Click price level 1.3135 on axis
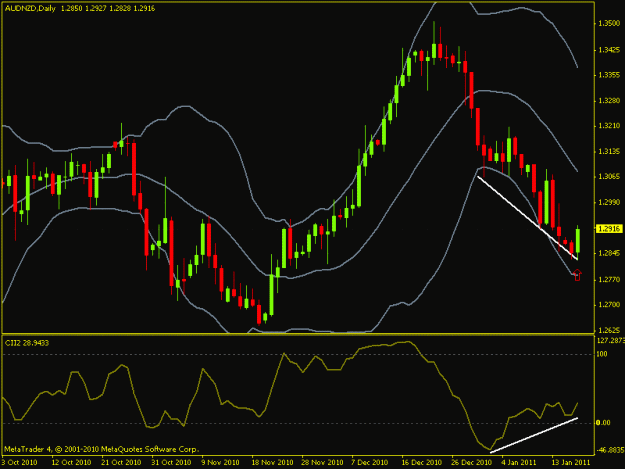This screenshot has width=625, height=469. point(609,151)
